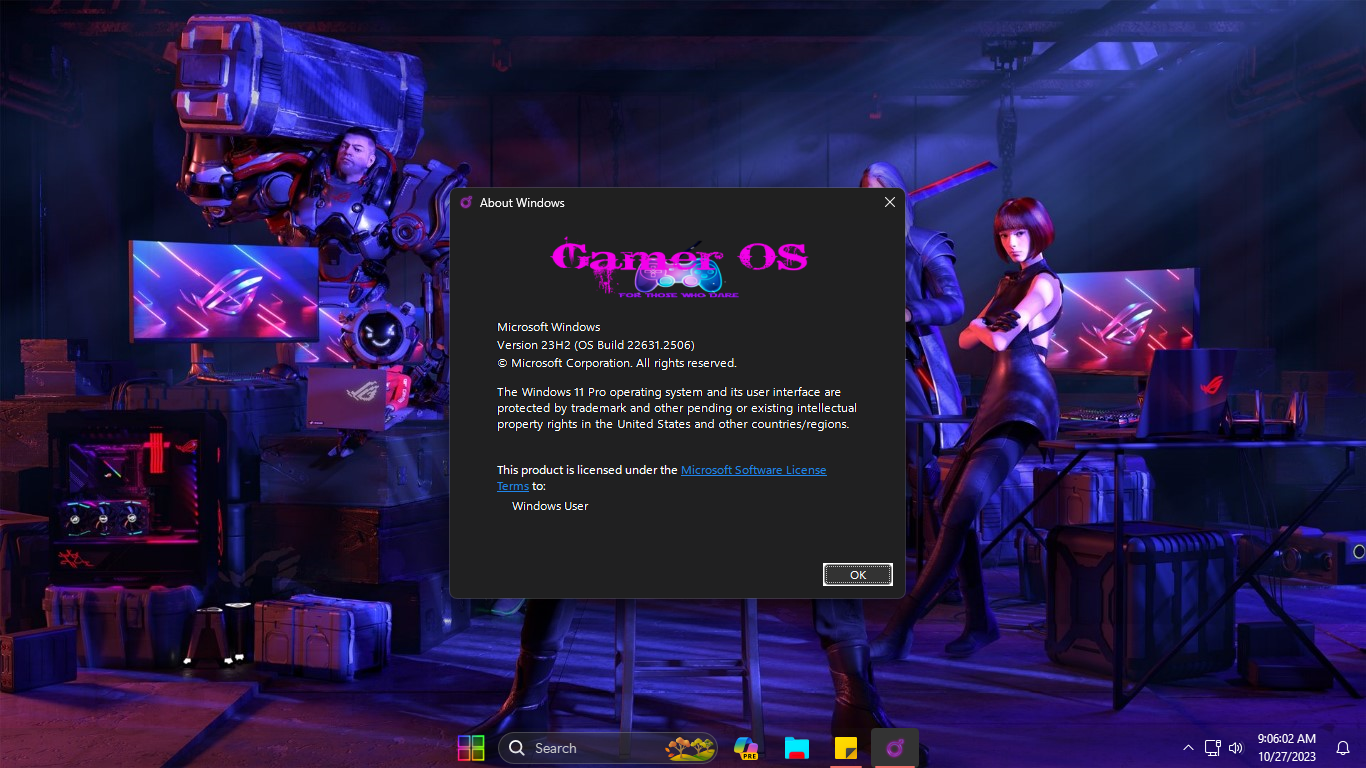Open Sticky Notes from the taskbar
Image resolution: width=1366 pixels, height=768 pixels.
click(x=846, y=748)
